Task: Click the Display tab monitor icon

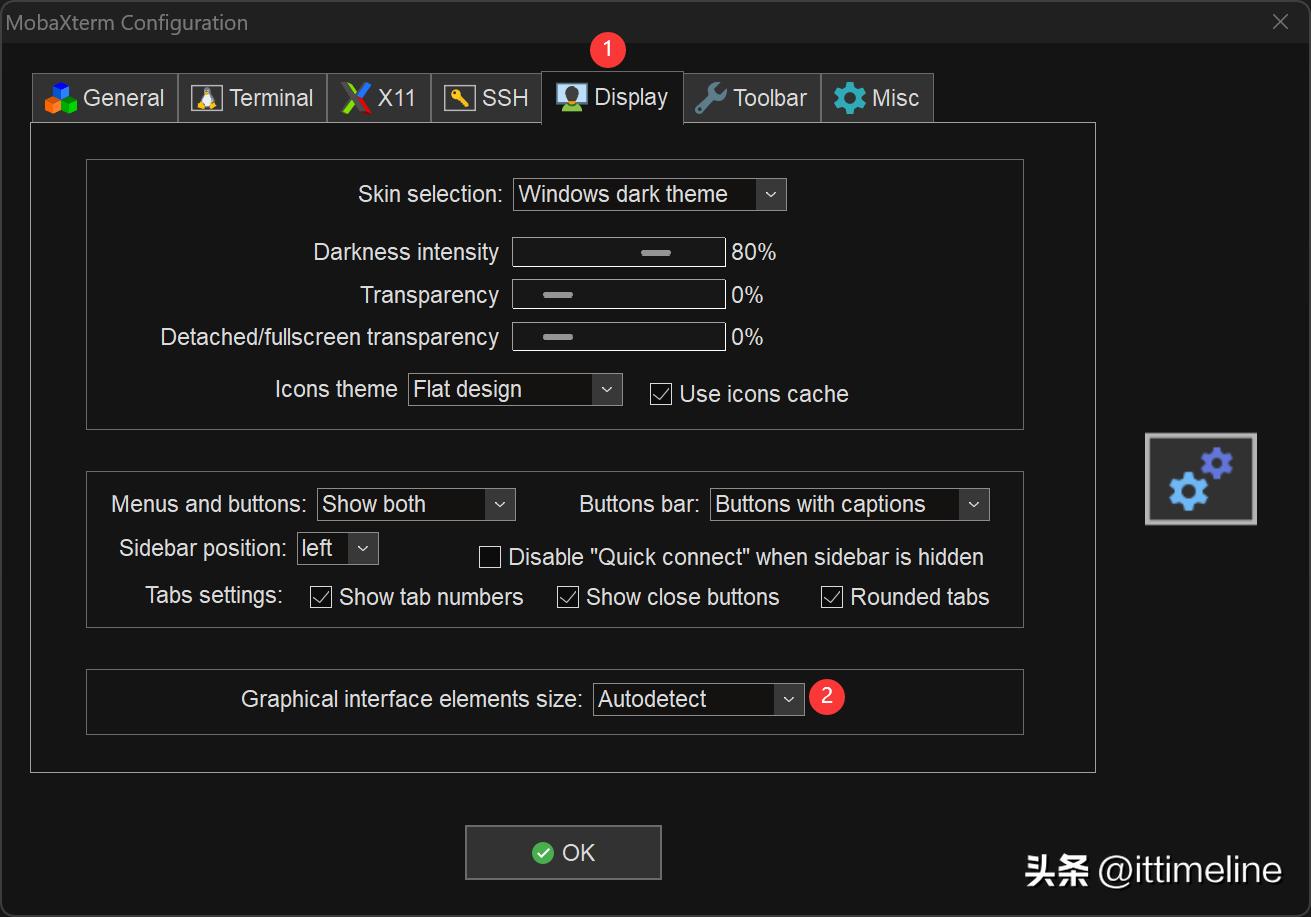Action: pyautogui.click(x=572, y=98)
